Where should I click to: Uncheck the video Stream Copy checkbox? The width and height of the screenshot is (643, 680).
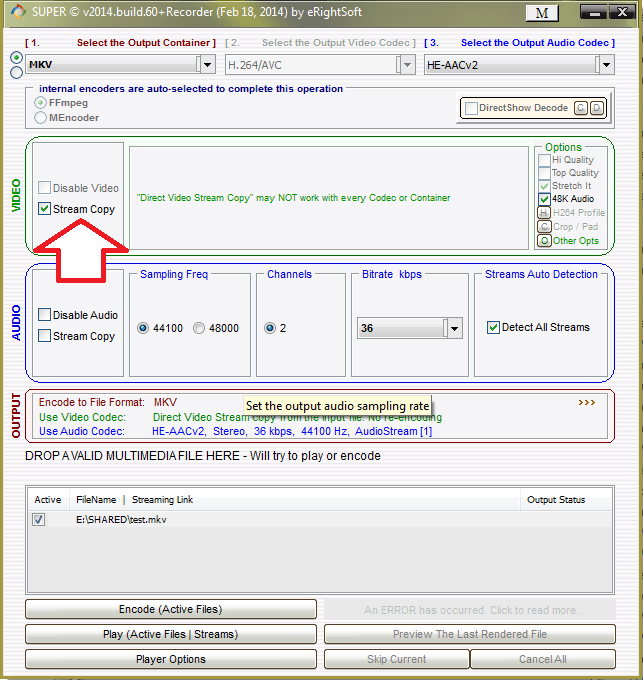point(44,210)
